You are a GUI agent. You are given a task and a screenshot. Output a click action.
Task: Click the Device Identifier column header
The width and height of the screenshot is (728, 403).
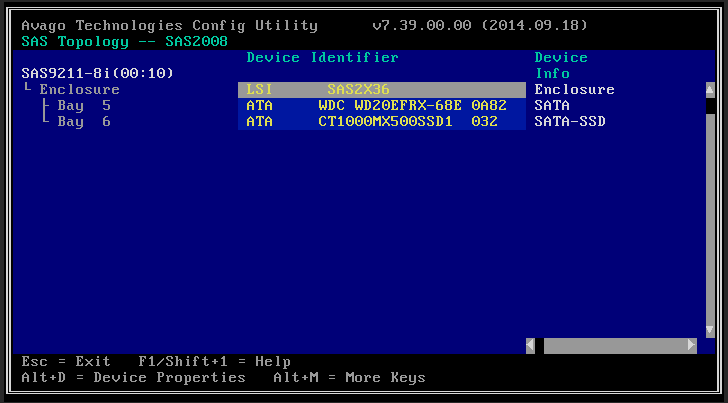[x=322, y=58]
